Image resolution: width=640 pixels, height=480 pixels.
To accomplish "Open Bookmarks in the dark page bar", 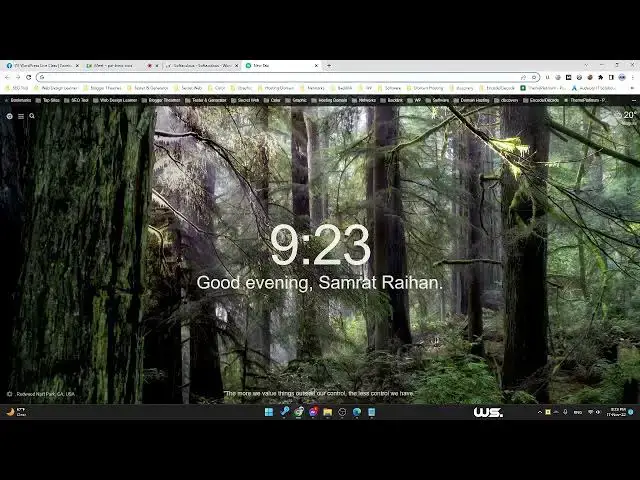I will 18,100.
